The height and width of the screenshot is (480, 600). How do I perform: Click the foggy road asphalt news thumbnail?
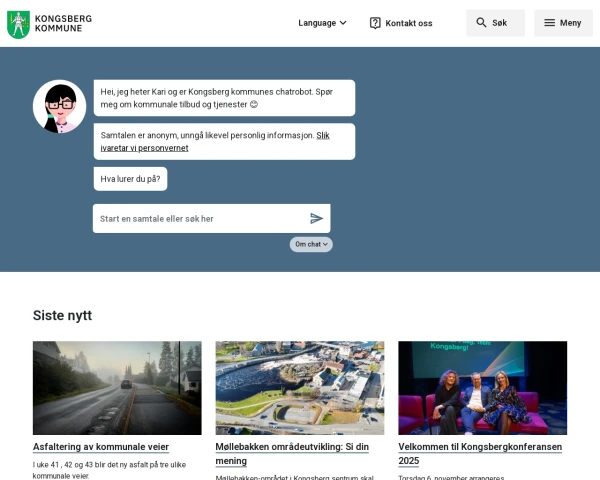(117, 388)
